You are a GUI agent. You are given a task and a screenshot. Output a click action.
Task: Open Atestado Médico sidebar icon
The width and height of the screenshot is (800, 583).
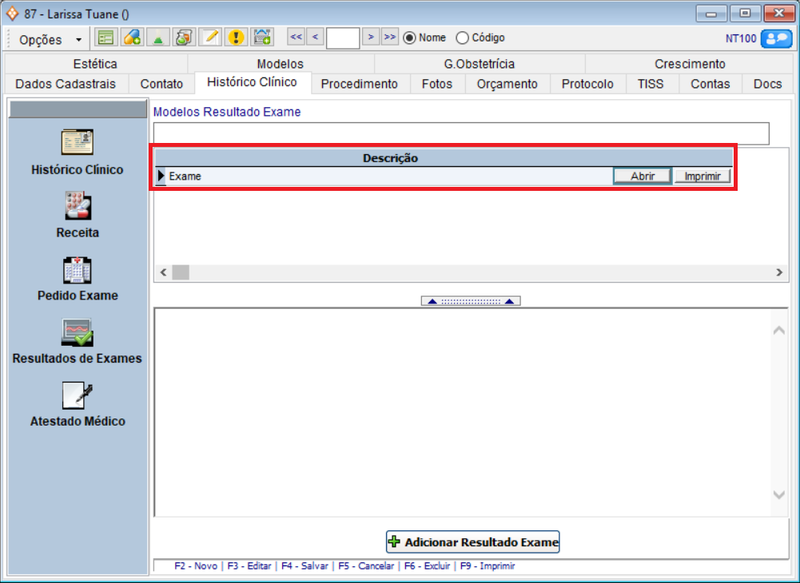click(x=77, y=395)
